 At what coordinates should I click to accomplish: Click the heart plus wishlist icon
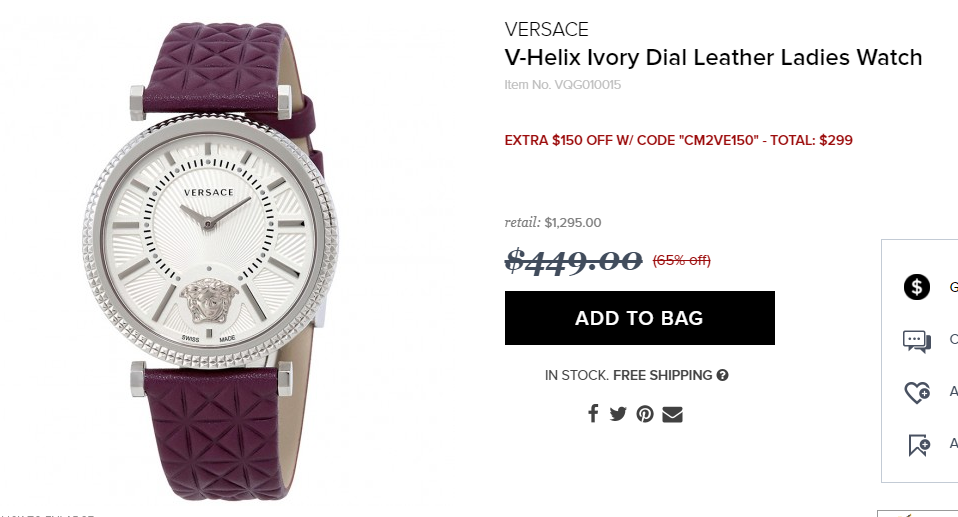point(917,392)
